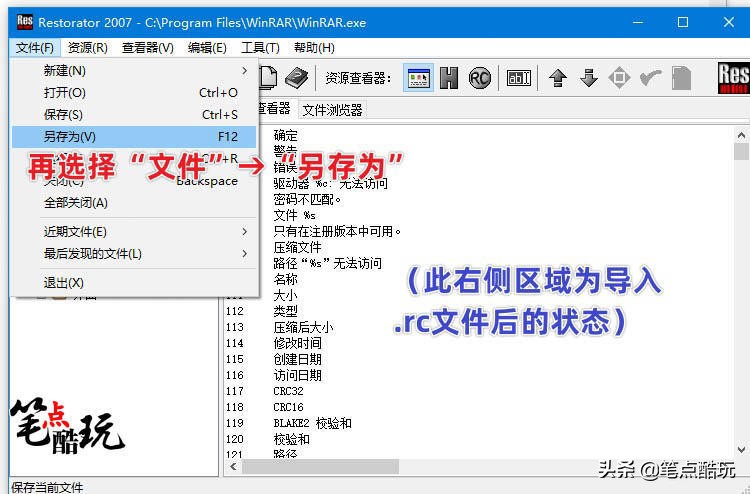Click the vertical scrollbar down arrow
The width and height of the screenshot is (750, 494).
[x=741, y=450]
